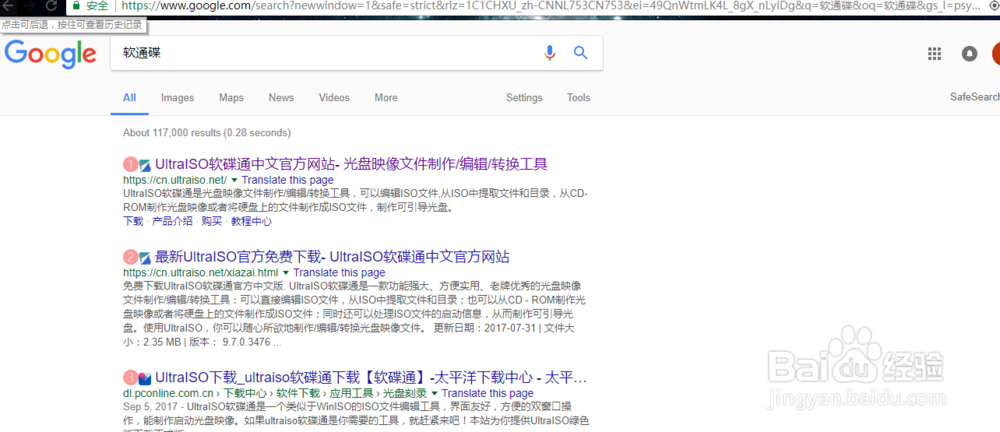The image size is (1000, 432).
Task: Open the More search menu
Action: point(386,98)
